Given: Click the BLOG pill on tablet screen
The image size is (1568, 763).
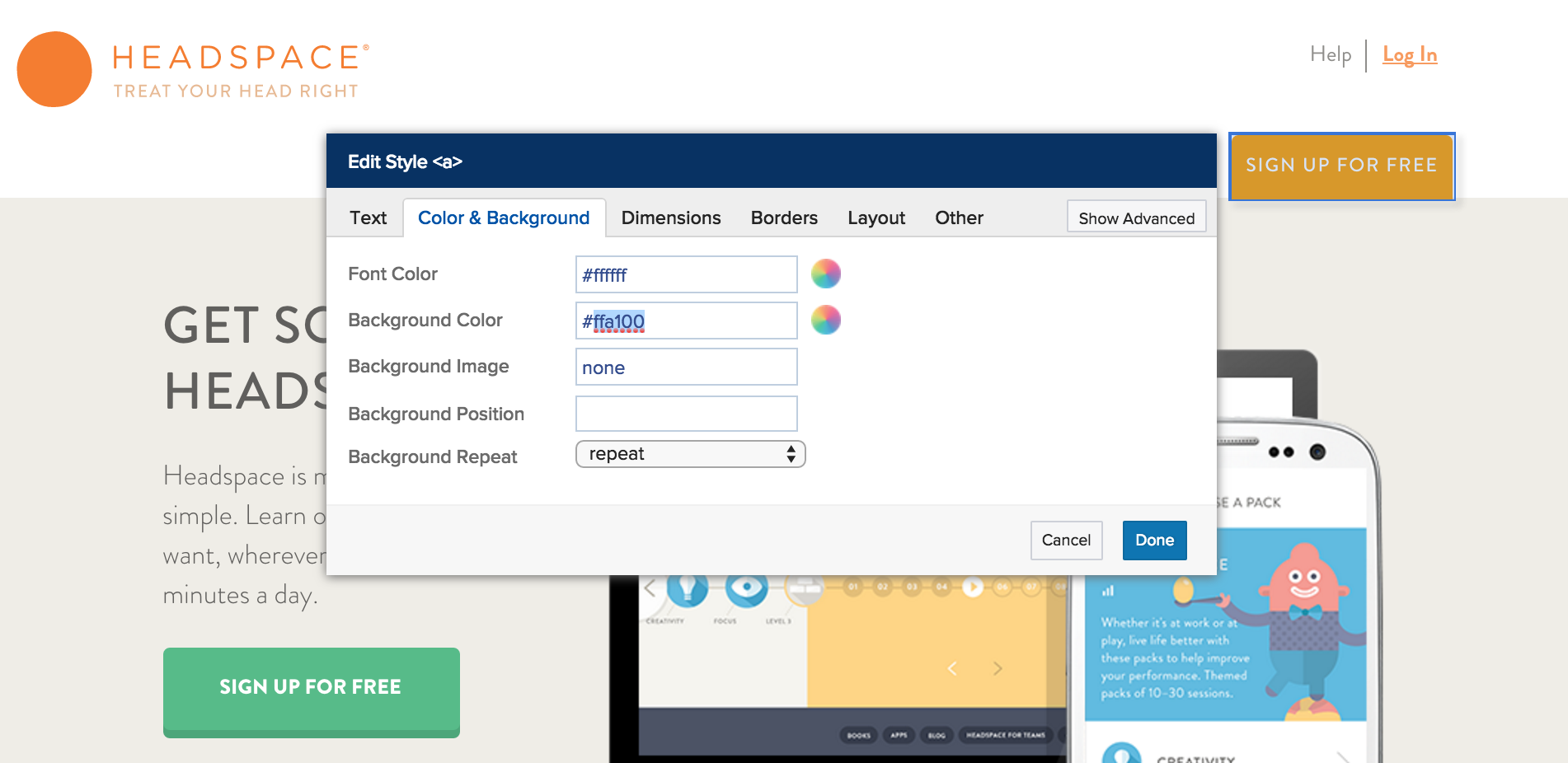Looking at the screenshot, I should 937,735.
